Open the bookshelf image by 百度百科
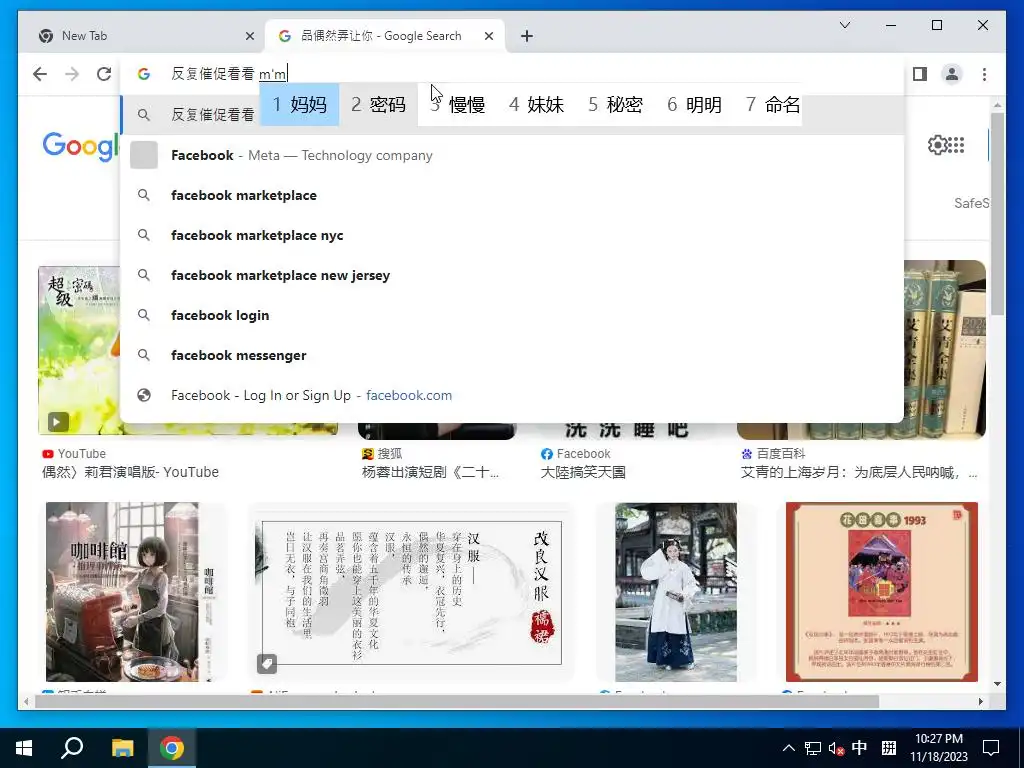Viewport: 1024px width, 768px height. click(945, 349)
